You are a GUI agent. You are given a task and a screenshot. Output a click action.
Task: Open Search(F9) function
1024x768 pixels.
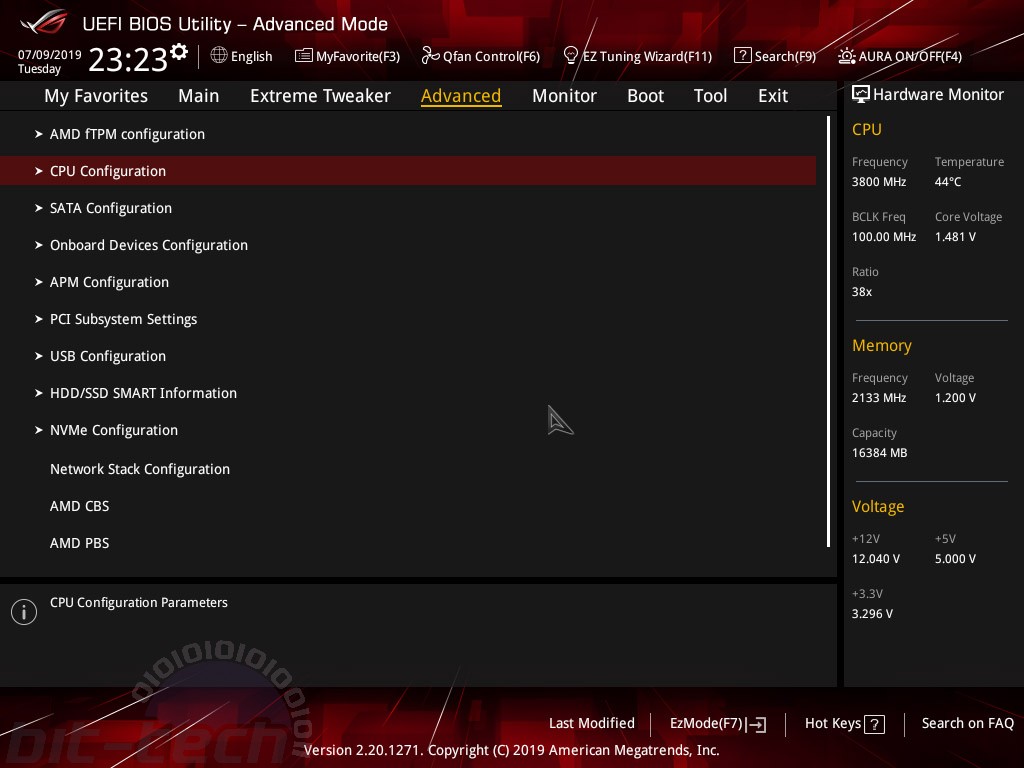pyautogui.click(x=785, y=56)
